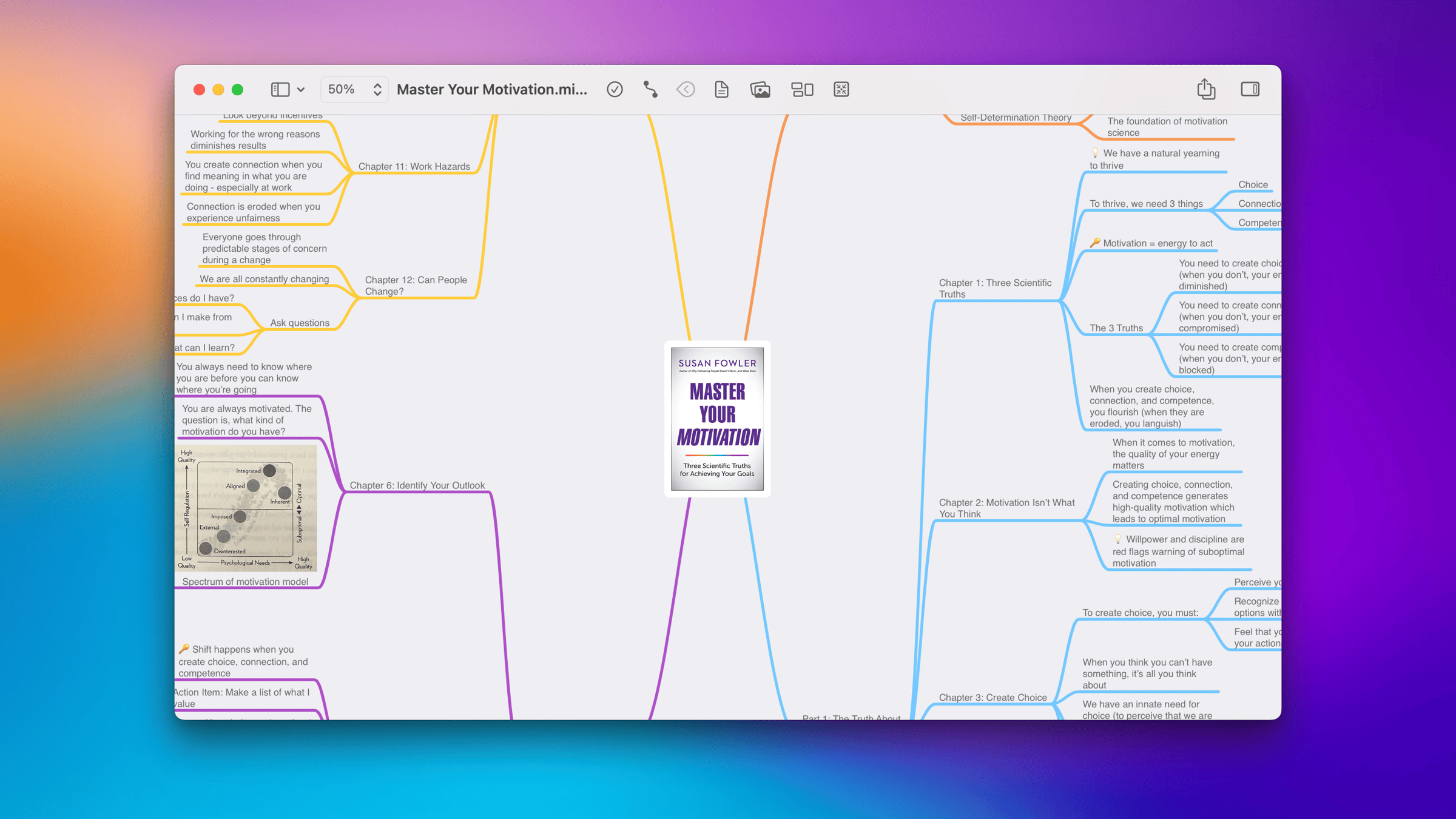
Task: Select You create connection when you find meaning
Action: [253, 176]
